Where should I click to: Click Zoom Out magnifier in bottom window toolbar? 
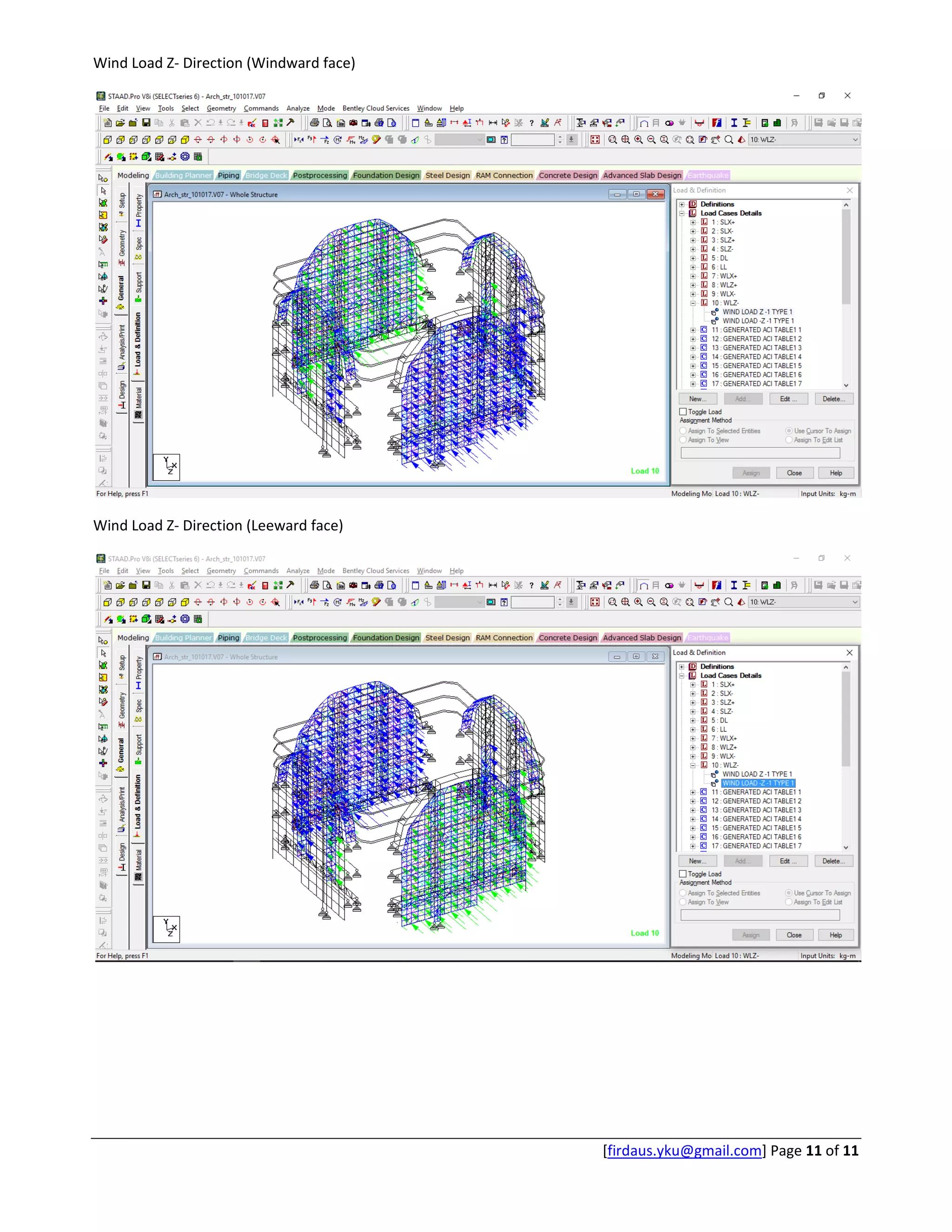click(x=651, y=602)
